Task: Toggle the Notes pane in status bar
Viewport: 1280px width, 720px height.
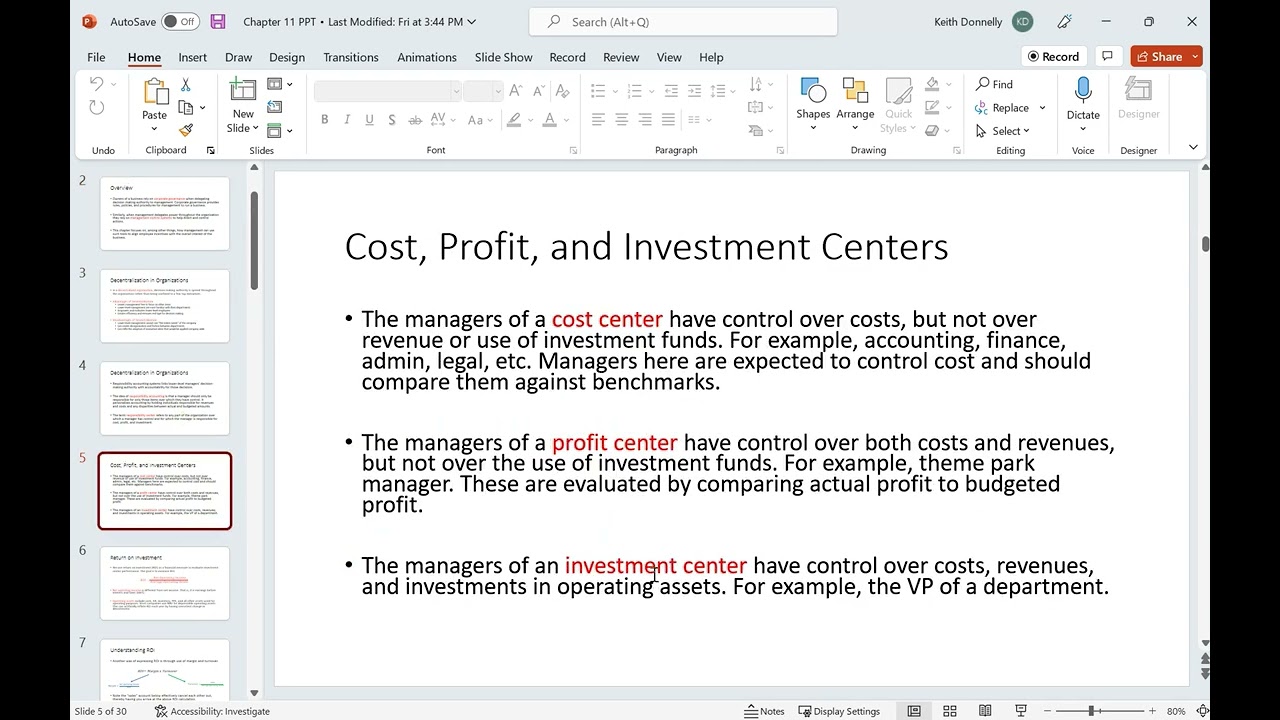Action: point(765,711)
